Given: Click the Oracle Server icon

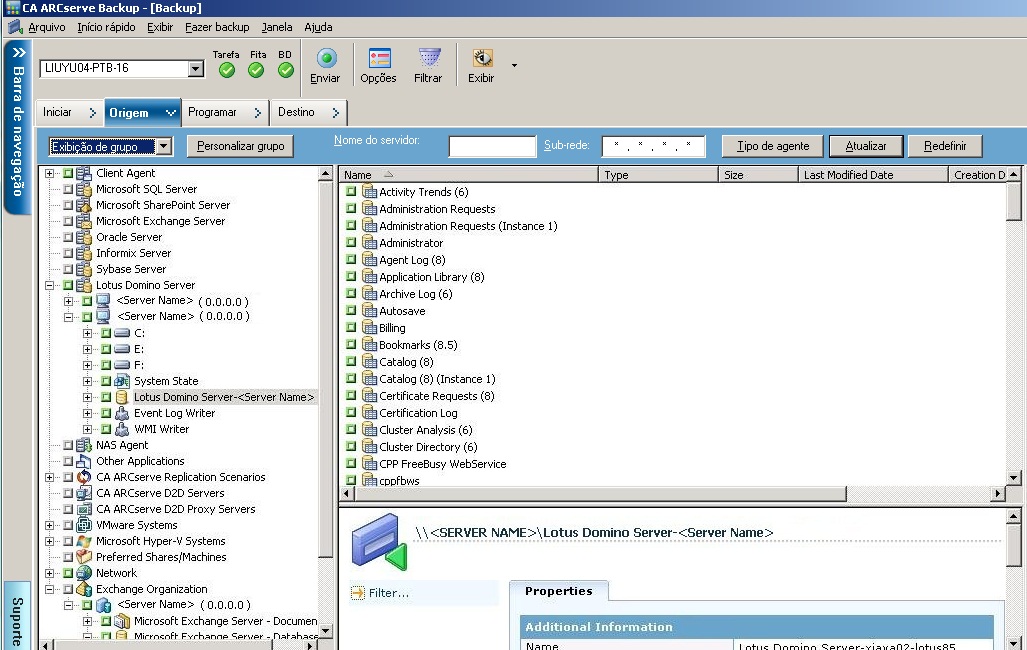Looking at the screenshot, I should pos(84,237).
